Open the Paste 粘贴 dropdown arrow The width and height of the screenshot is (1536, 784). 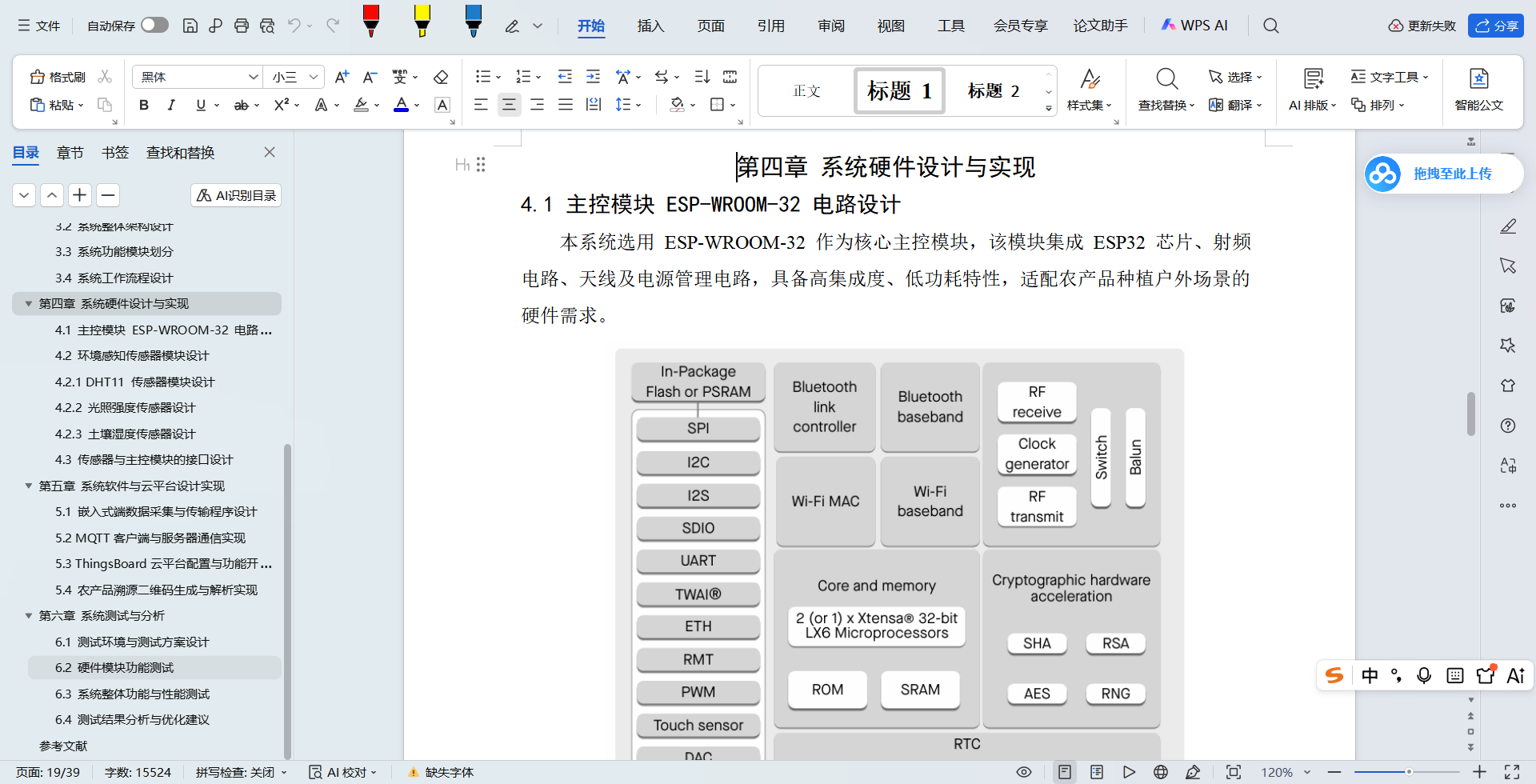point(81,106)
